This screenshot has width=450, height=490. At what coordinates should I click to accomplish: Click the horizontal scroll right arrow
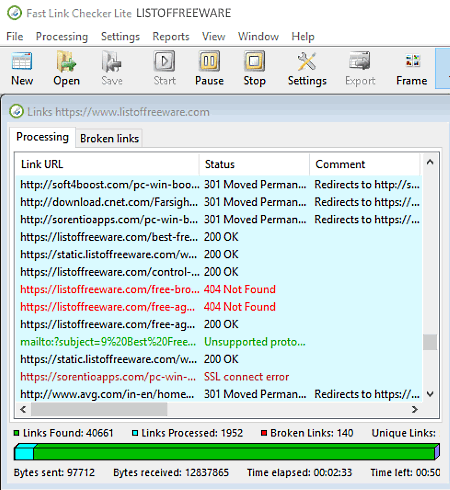point(414,409)
